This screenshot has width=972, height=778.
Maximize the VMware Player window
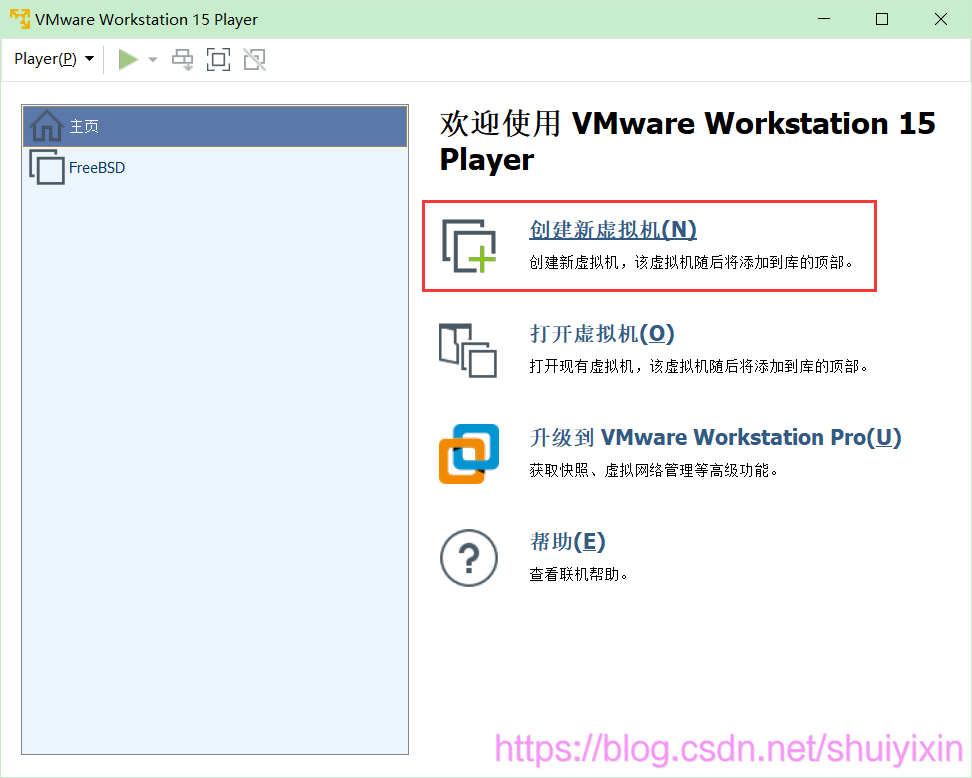tap(882, 19)
